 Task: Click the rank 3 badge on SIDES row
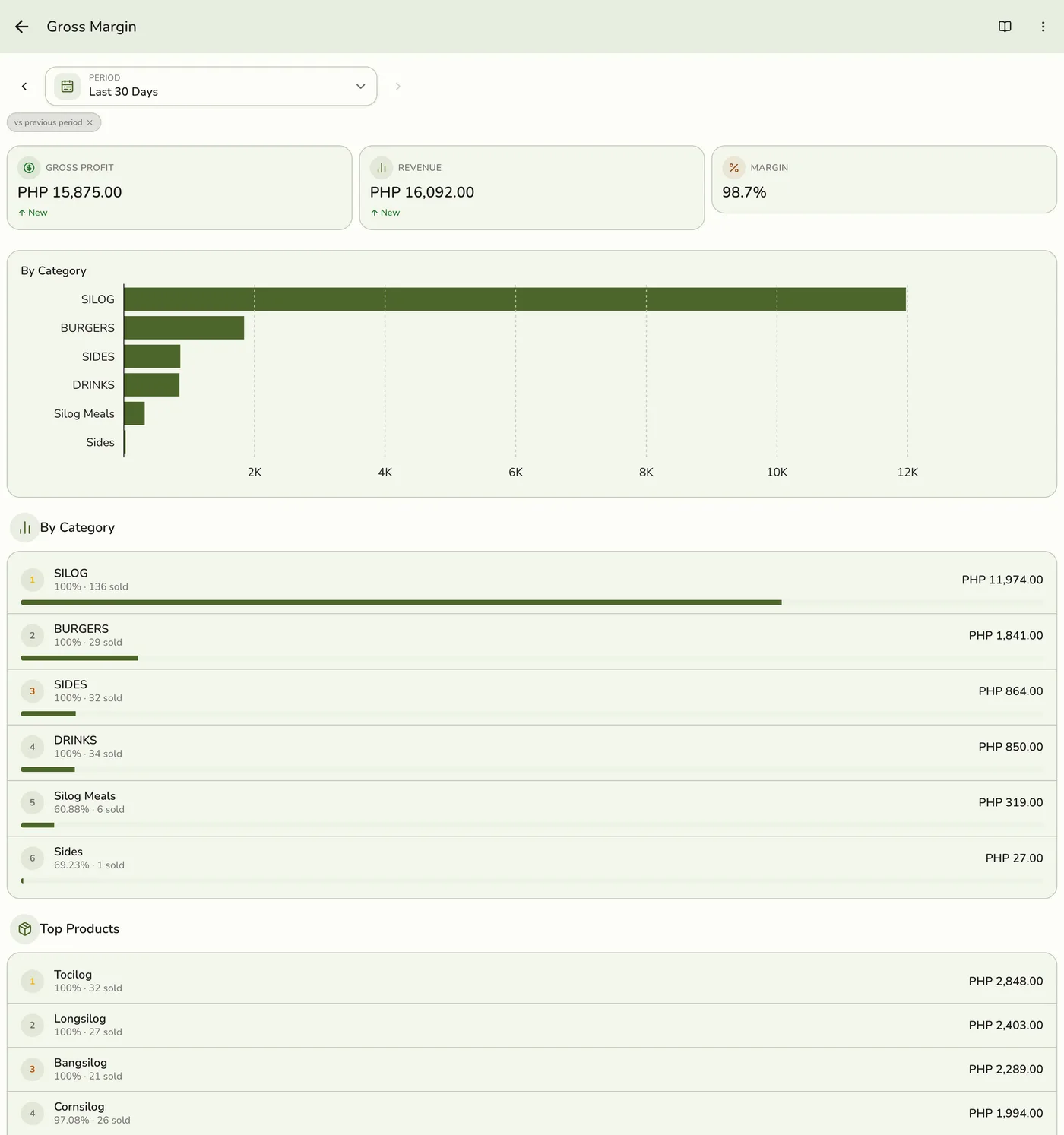coord(32,691)
